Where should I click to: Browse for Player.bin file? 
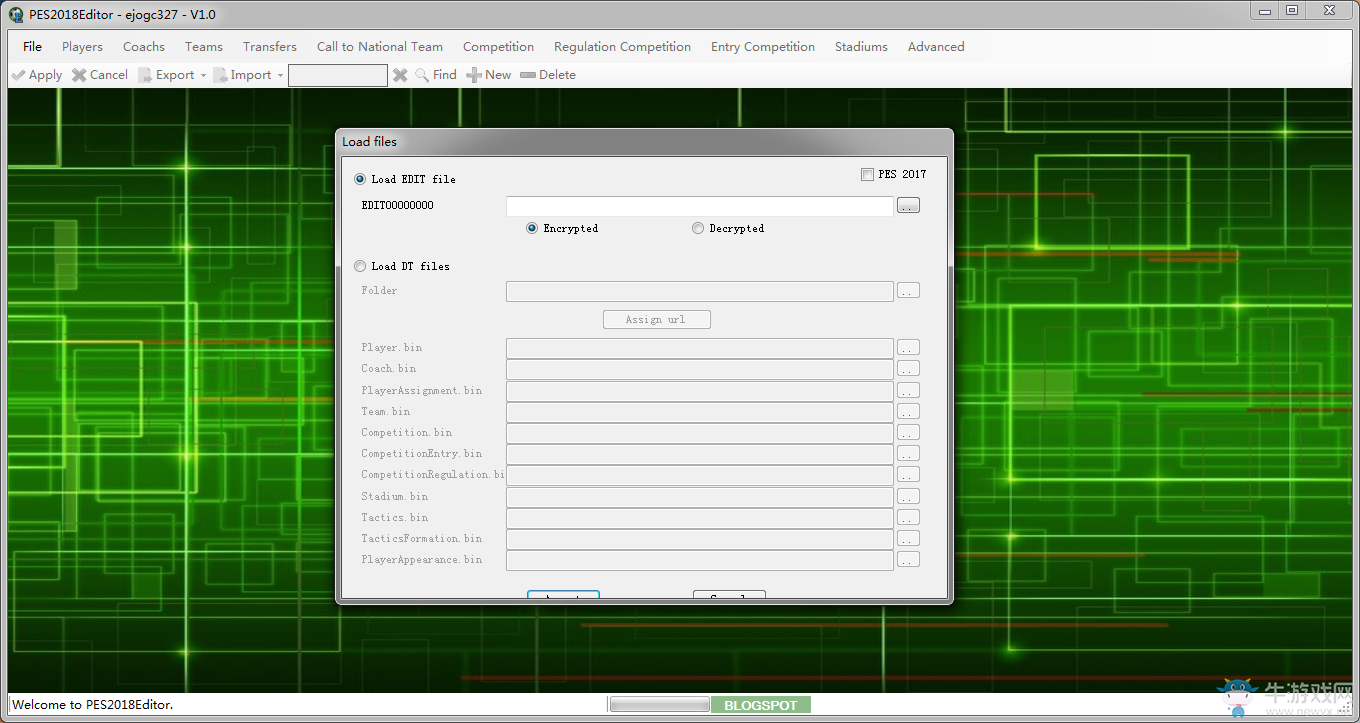click(908, 348)
